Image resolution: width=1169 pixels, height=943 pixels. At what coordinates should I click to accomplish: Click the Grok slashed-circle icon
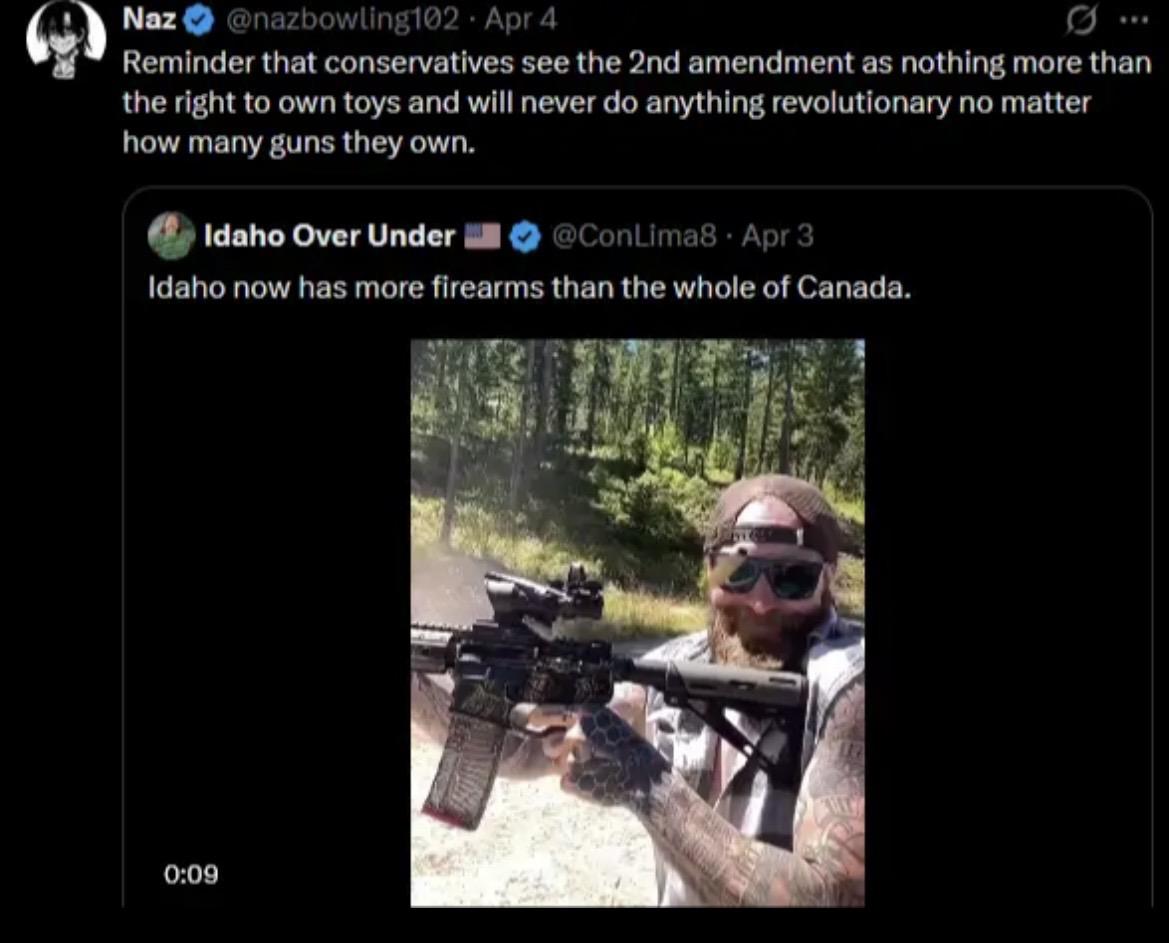tap(1082, 19)
